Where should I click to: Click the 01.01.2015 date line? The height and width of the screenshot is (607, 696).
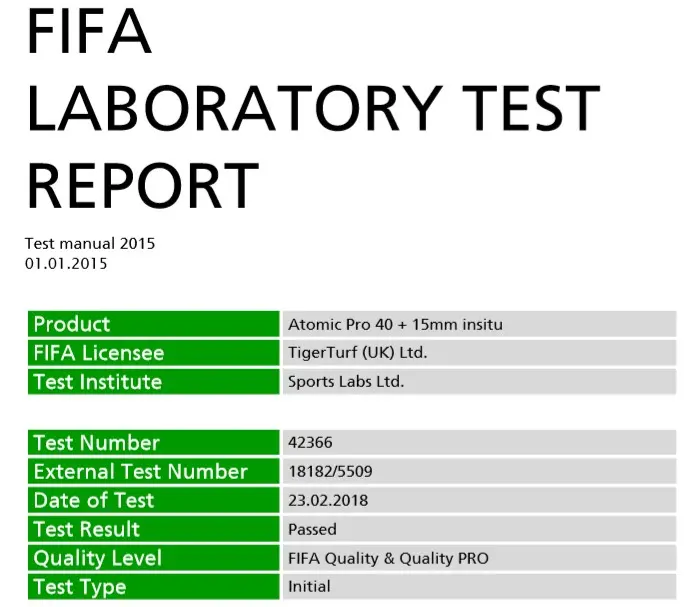(66, 264)
